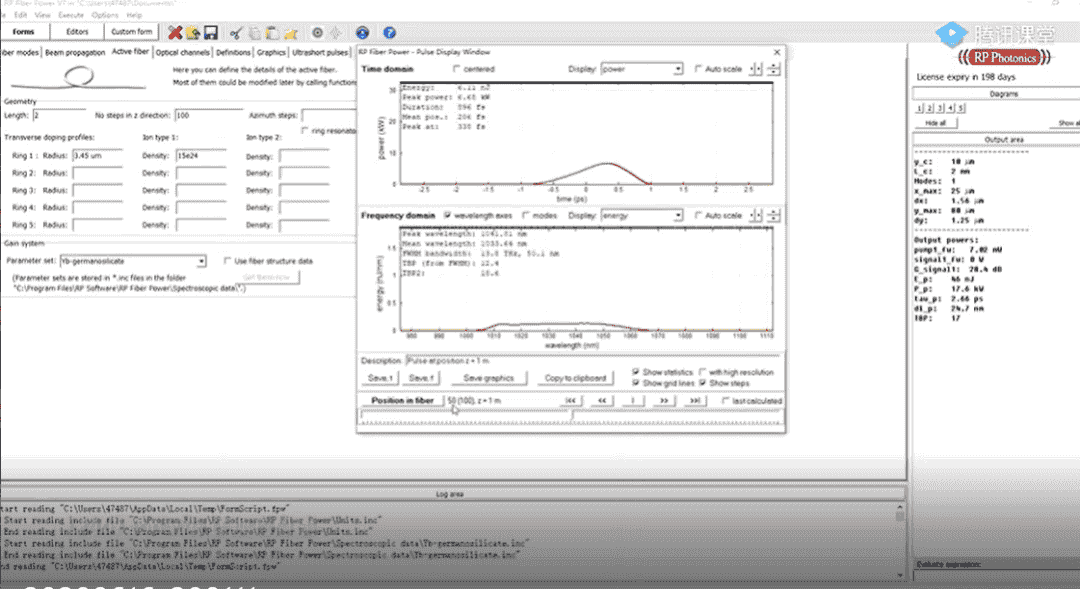Click the log area vertical scrollbar
Image resolution: width=1080 pixels, height=589 pixels.
900,541
